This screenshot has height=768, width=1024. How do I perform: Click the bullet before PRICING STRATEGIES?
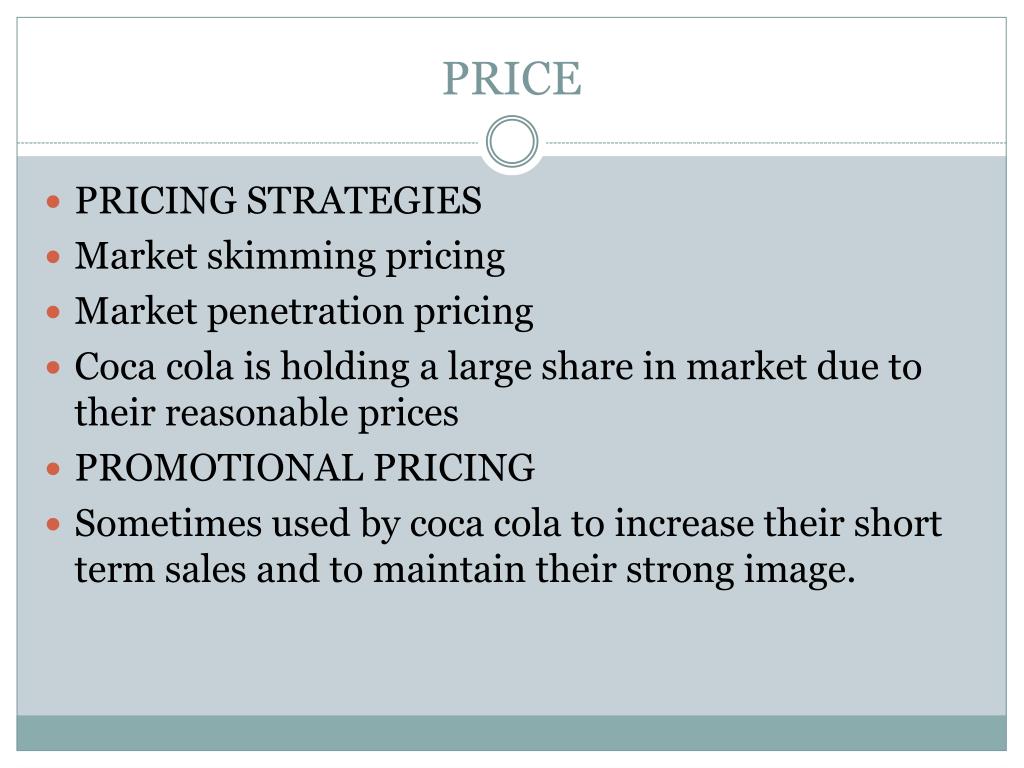point(54,201)
